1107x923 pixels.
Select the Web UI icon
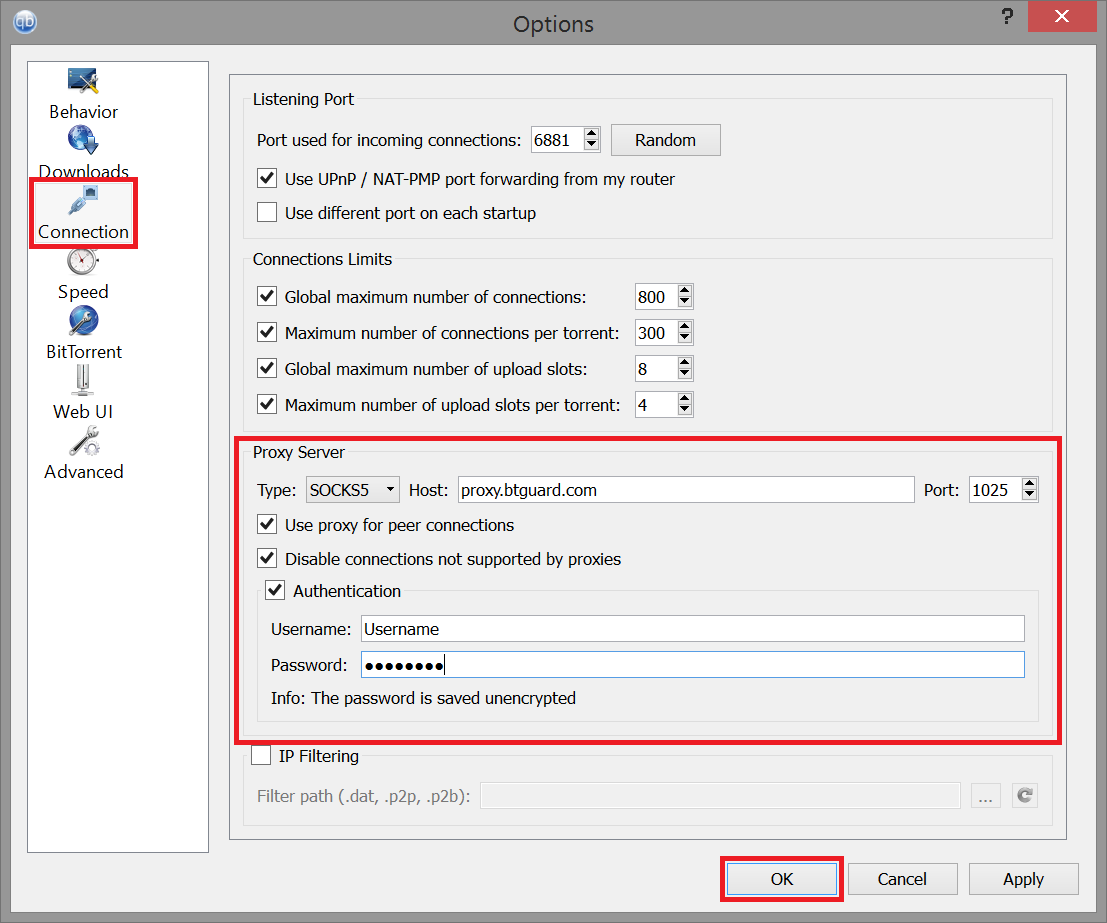(83, 381)
